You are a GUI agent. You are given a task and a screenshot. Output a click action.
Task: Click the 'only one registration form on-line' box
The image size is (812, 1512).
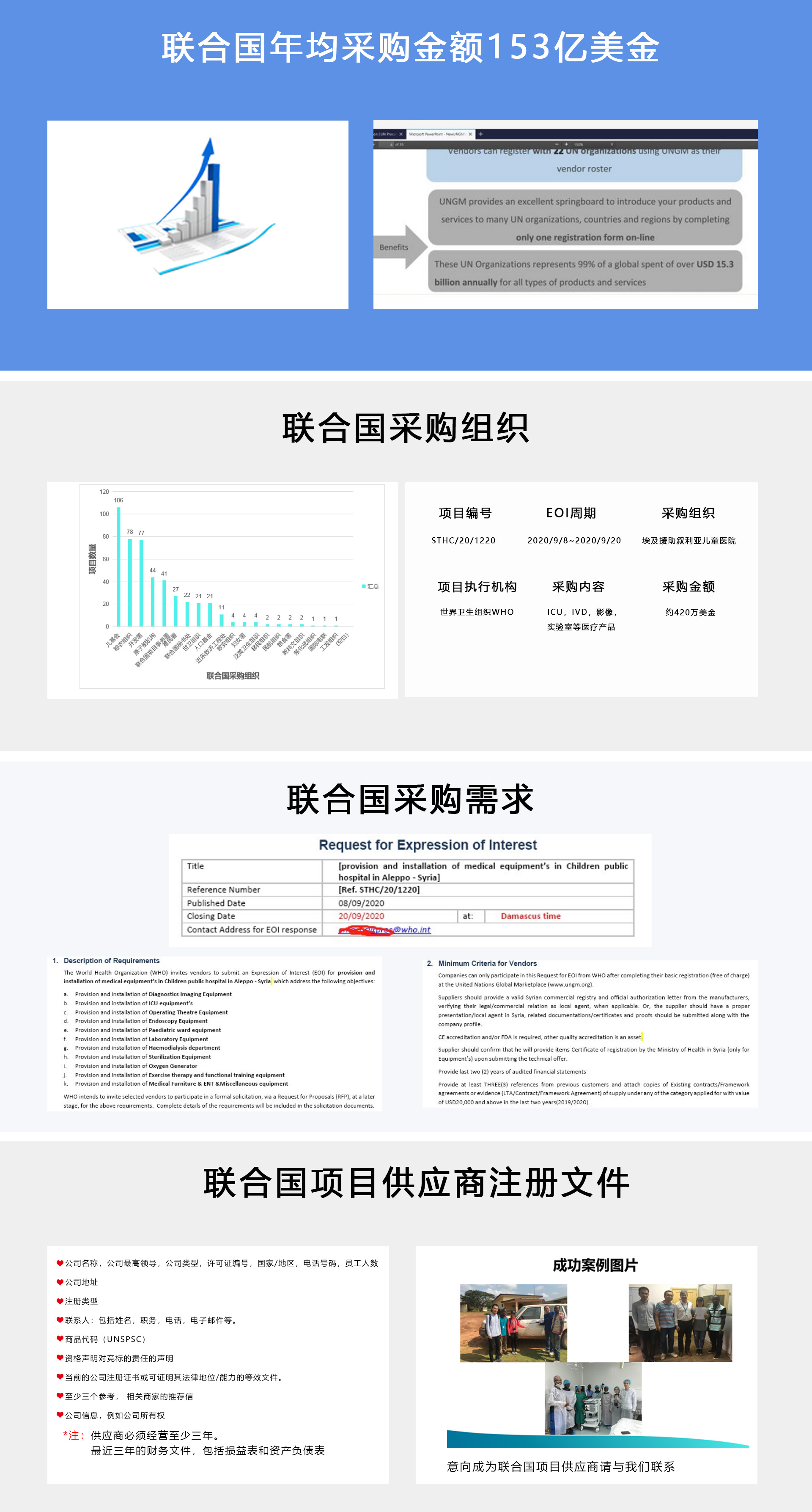click(584, 218)
